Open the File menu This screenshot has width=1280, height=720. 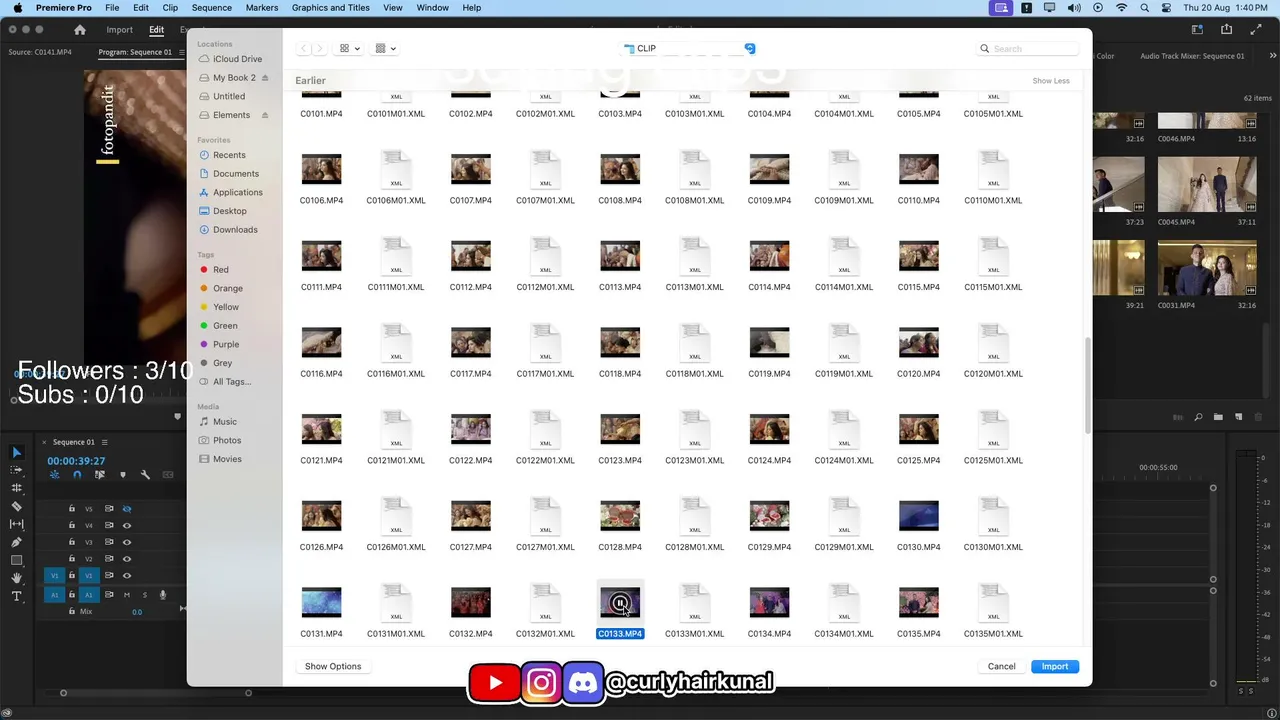click(112, 8)
